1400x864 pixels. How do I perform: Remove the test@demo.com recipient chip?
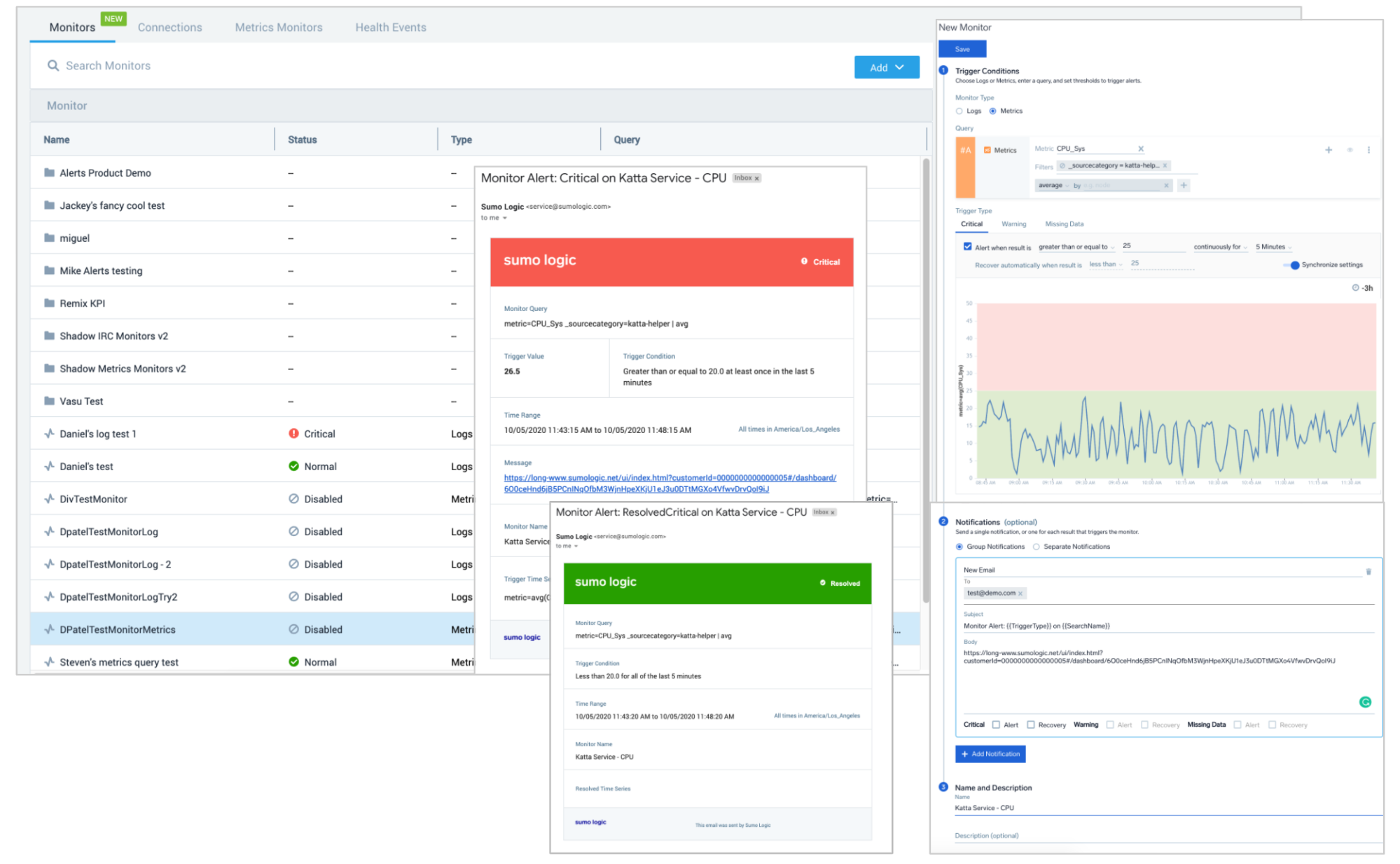click(x=1021, y=593)
